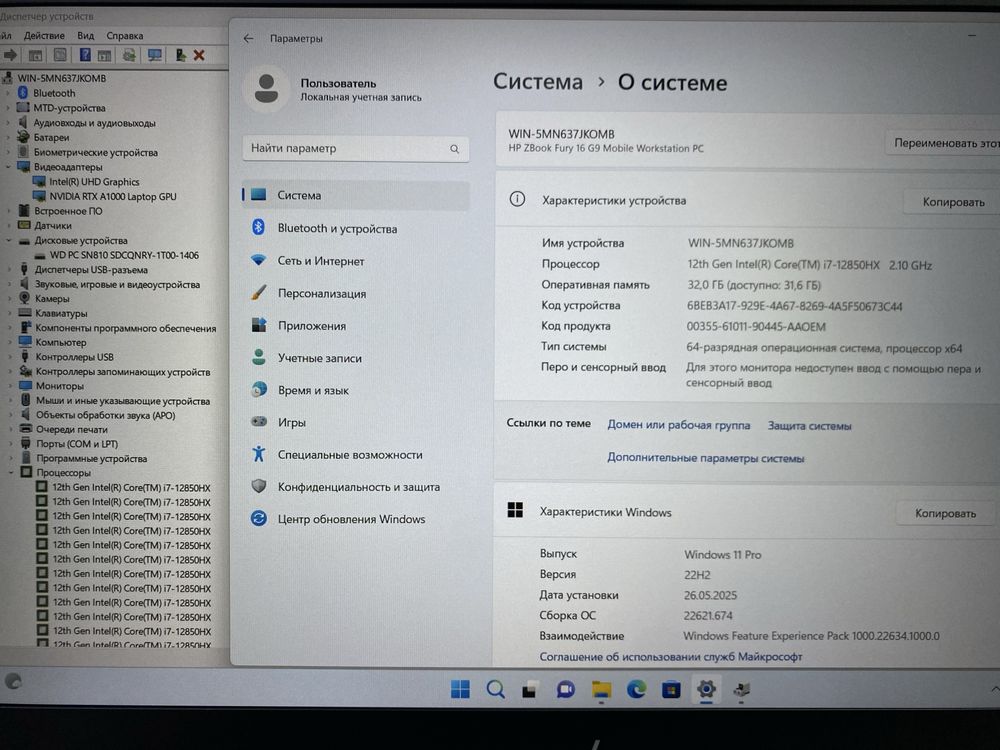Click the Windows logo beside Характеристики Windows
1000x750 pixels.
tap(515, 510)
